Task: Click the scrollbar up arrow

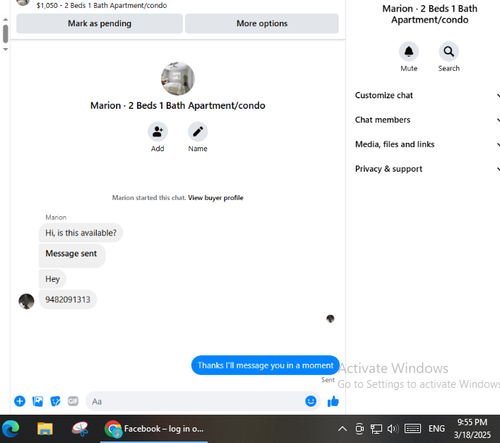Action: click(5, 20)
